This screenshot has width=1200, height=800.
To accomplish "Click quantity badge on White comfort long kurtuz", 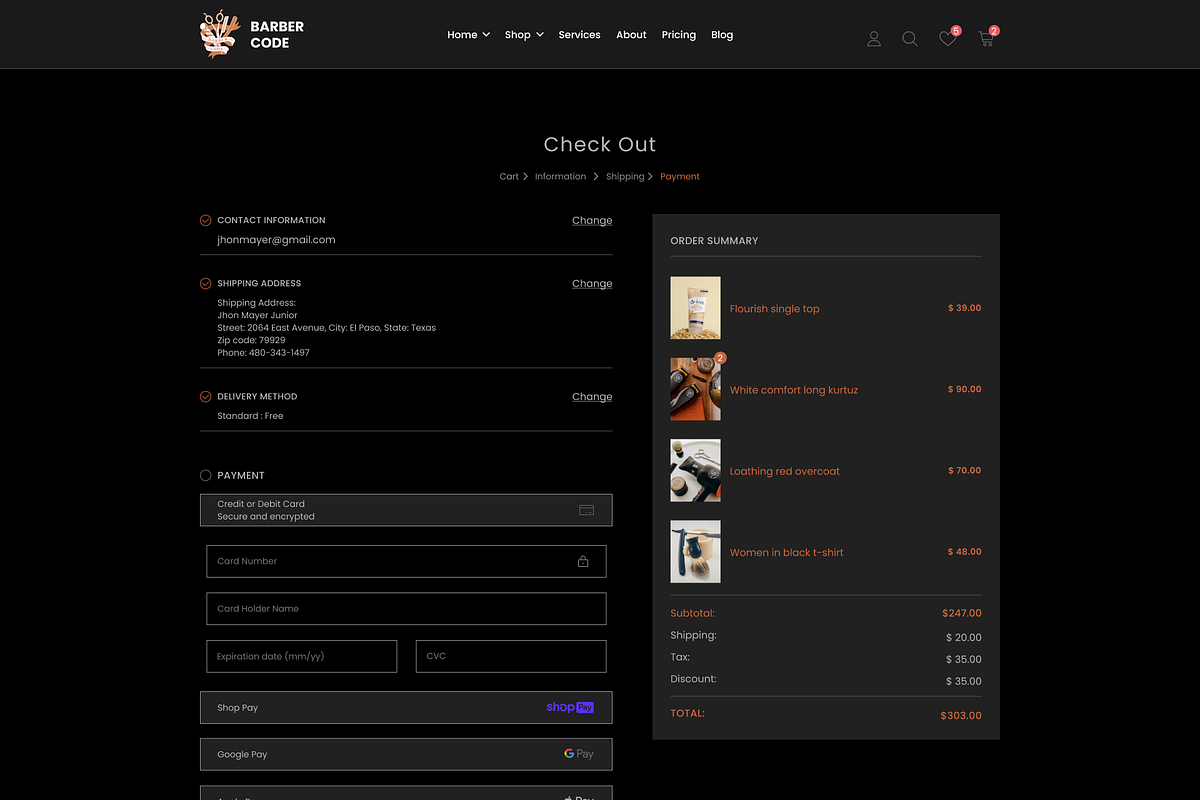I will tap(720, 358).
